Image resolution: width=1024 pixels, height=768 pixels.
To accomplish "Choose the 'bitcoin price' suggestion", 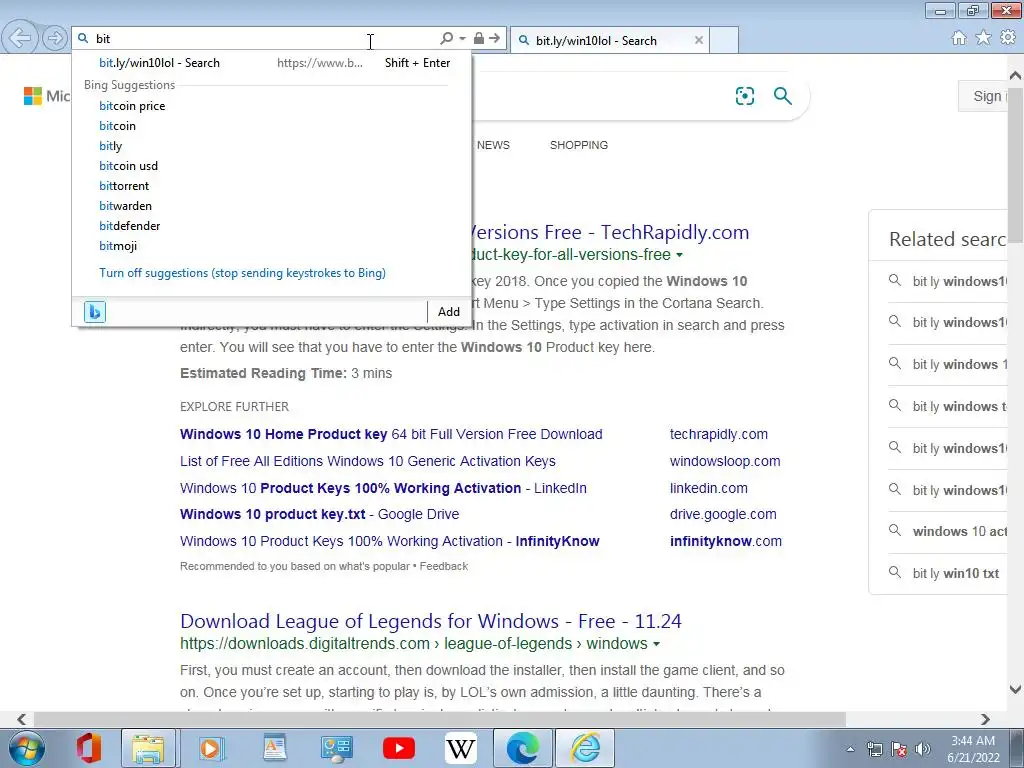I will [x=132, y=106].
